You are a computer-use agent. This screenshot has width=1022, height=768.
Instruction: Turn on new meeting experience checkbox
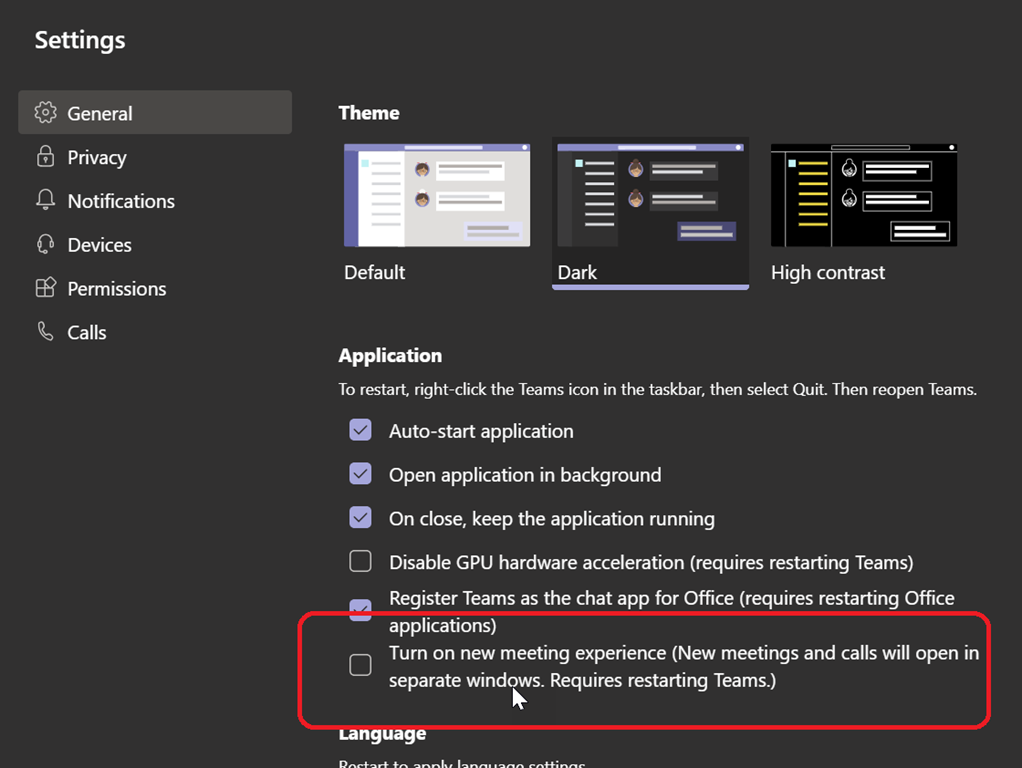pos(360,665)
